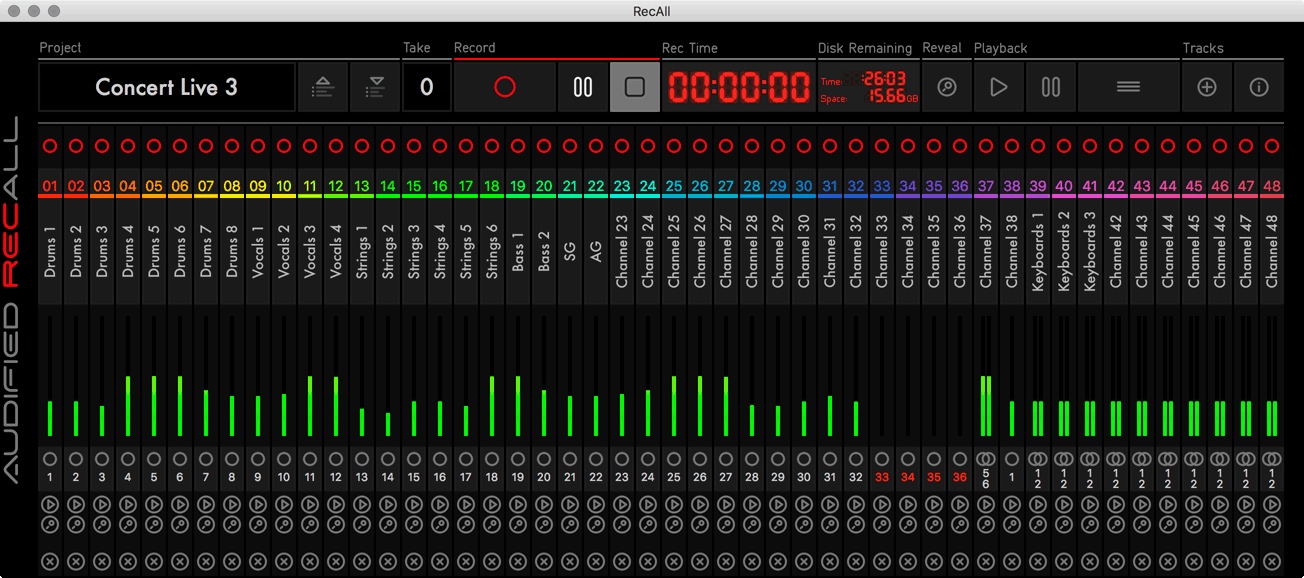Click the Keyboards 3 track name
Image resolution: width=1304 pixels, height=578 pixels.
(1089, 250)
